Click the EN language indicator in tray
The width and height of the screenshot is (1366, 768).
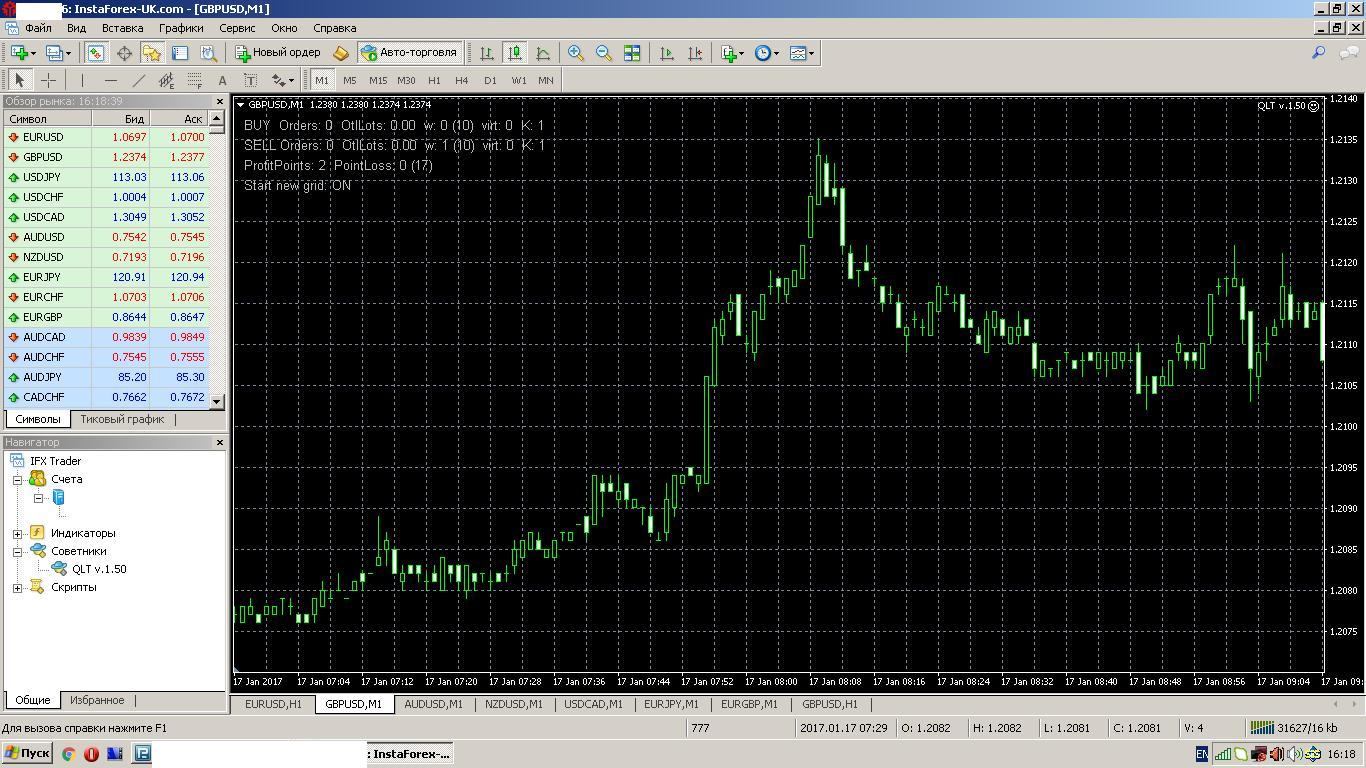pyautogui.click(x=1202, y=754)
